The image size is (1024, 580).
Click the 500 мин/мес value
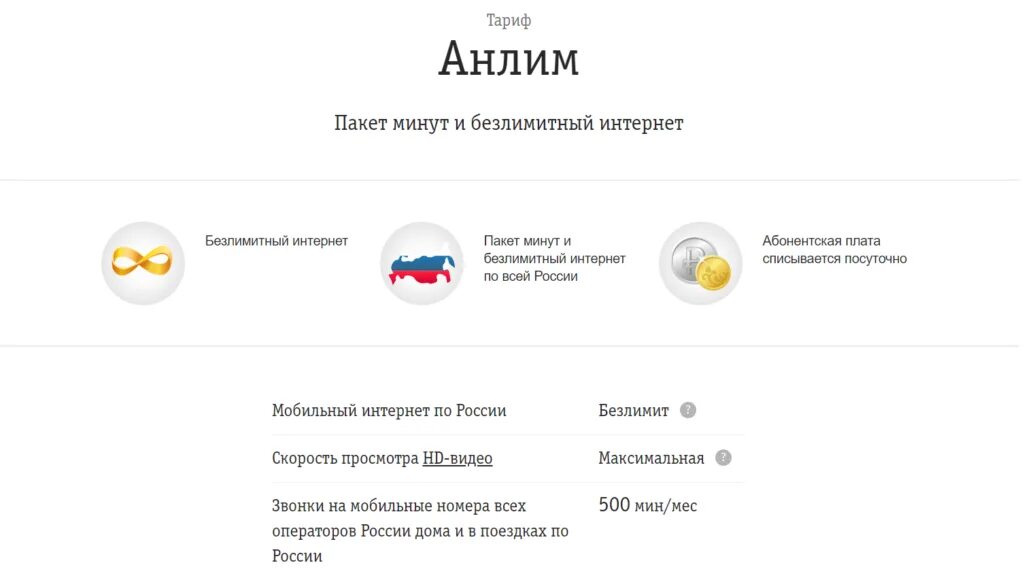point(648,505)
